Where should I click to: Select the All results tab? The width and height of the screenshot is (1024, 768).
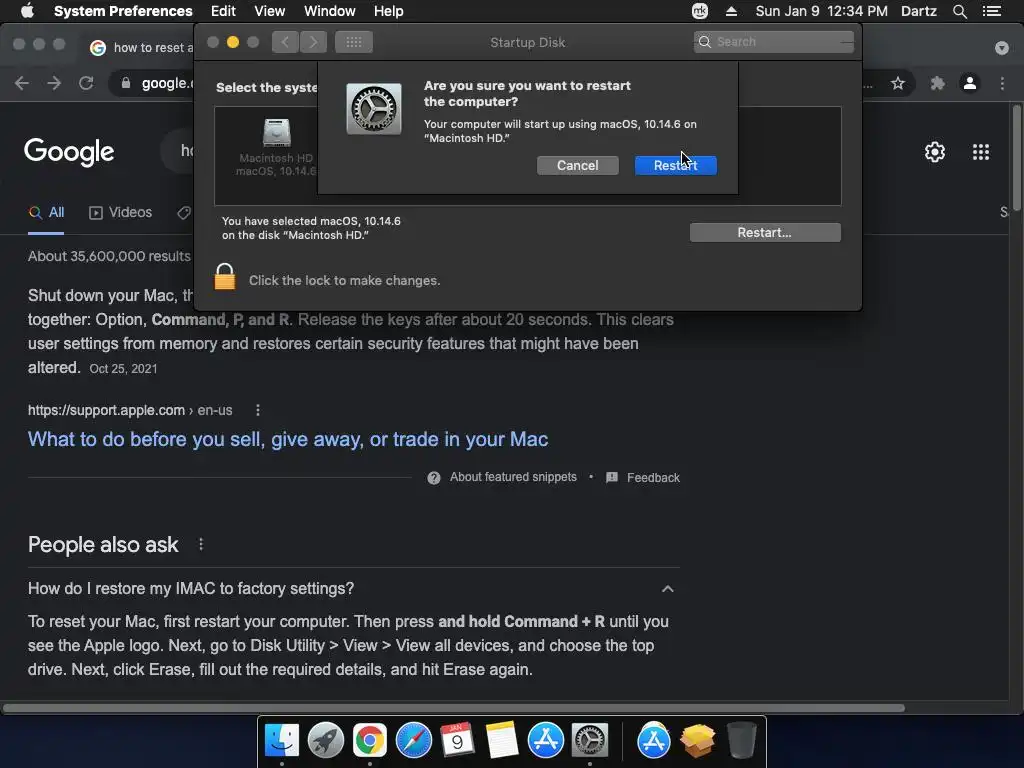(x=46, y=212)
